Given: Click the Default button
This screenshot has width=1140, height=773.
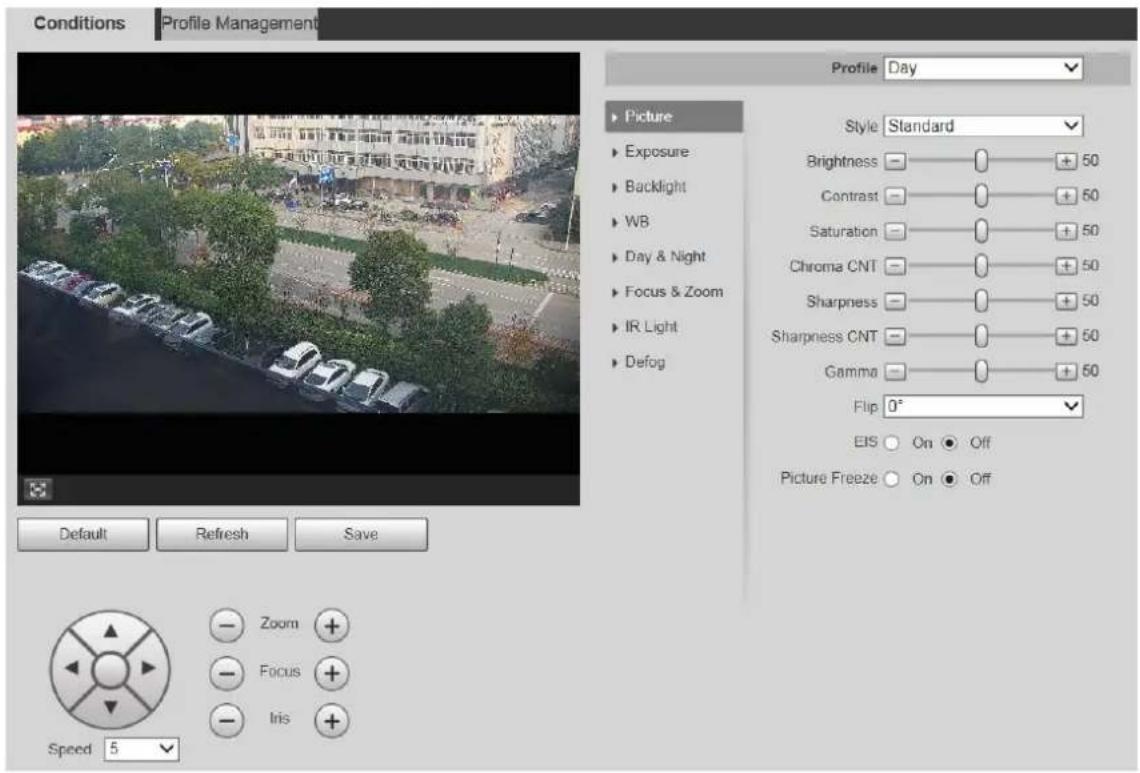Looking at the screenshot, I should click(x=83, y=534).
